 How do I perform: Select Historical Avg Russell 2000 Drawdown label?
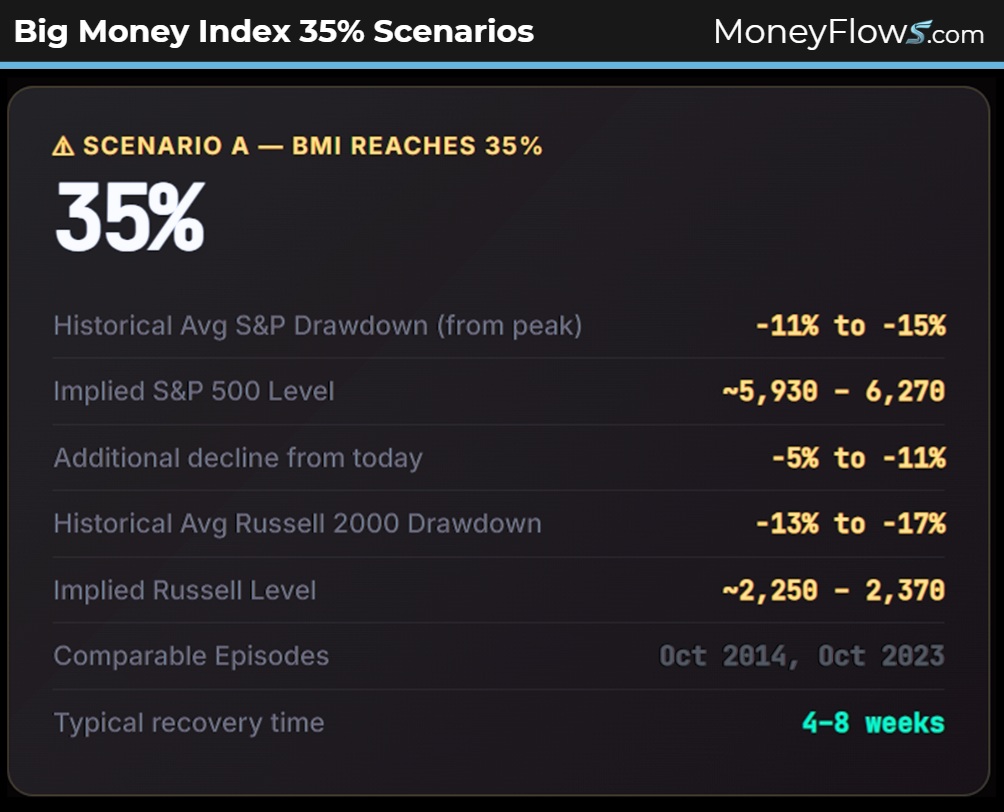[297, 524]
